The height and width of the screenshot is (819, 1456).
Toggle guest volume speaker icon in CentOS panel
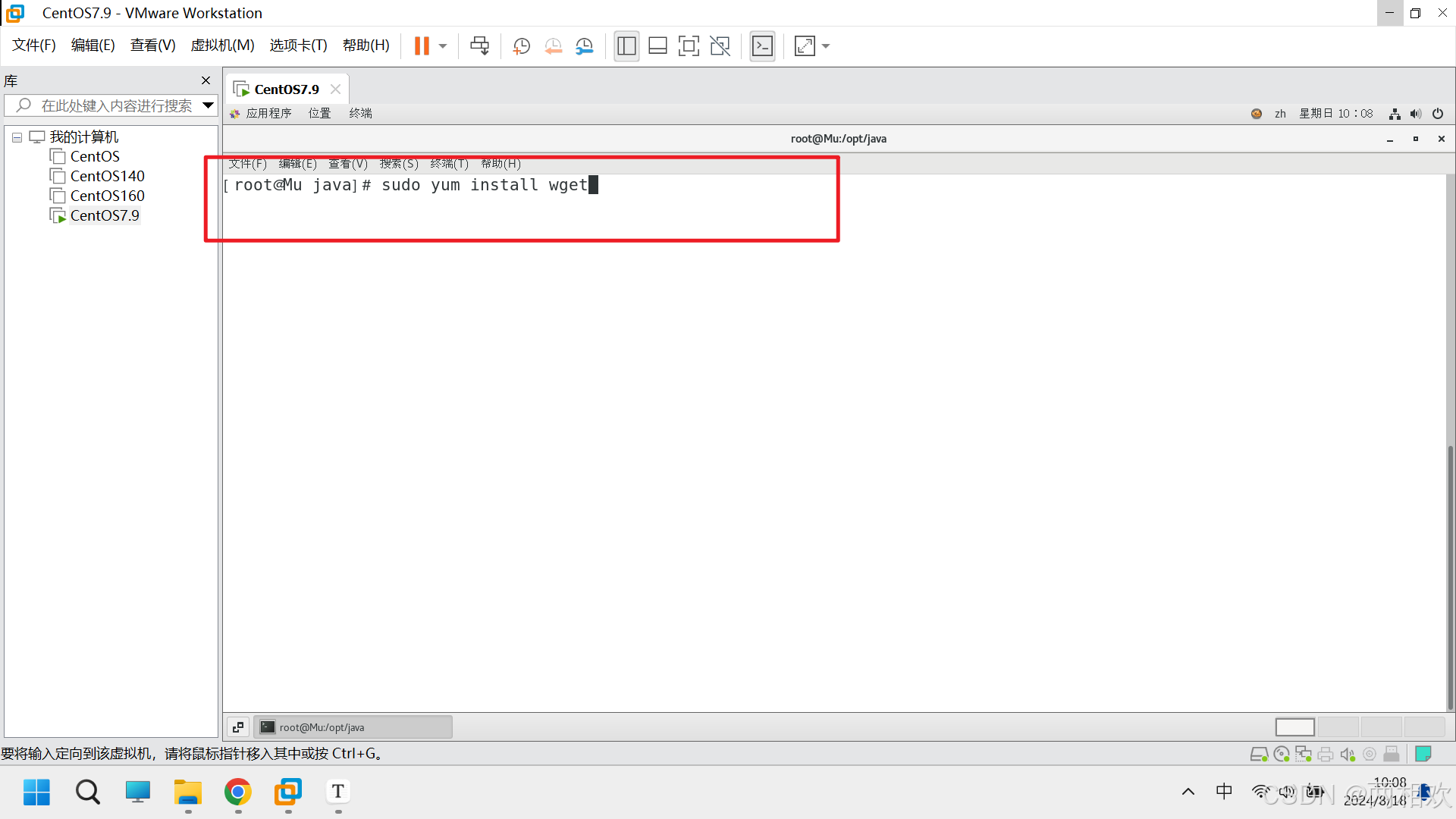pyautogui.click(x=1415, y=114)
